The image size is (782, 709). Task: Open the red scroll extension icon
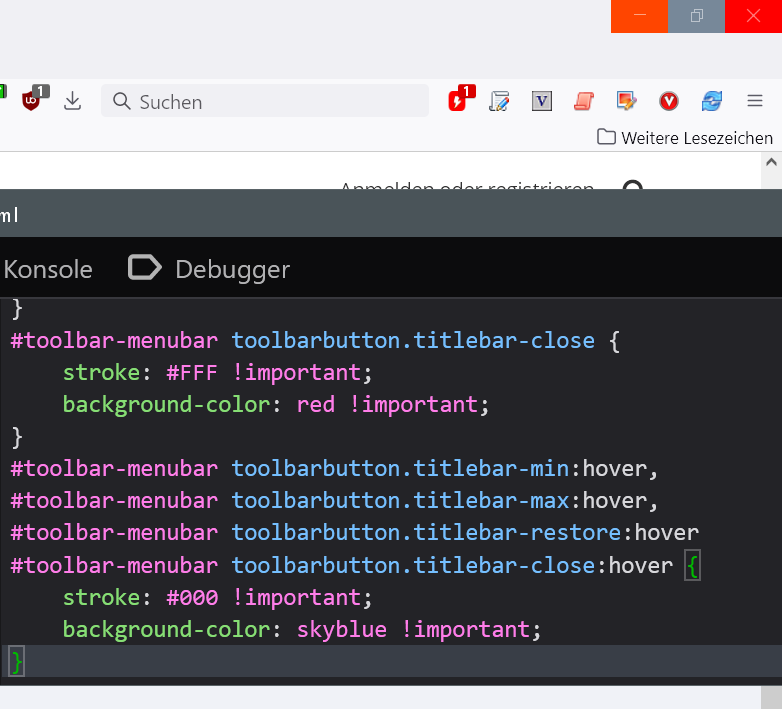coord(584,101)
